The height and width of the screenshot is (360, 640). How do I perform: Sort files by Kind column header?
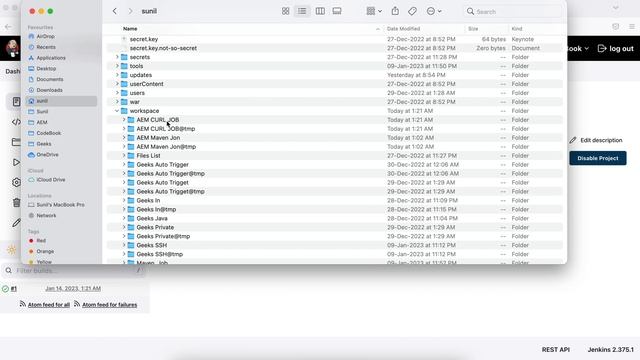coord(517,29)
